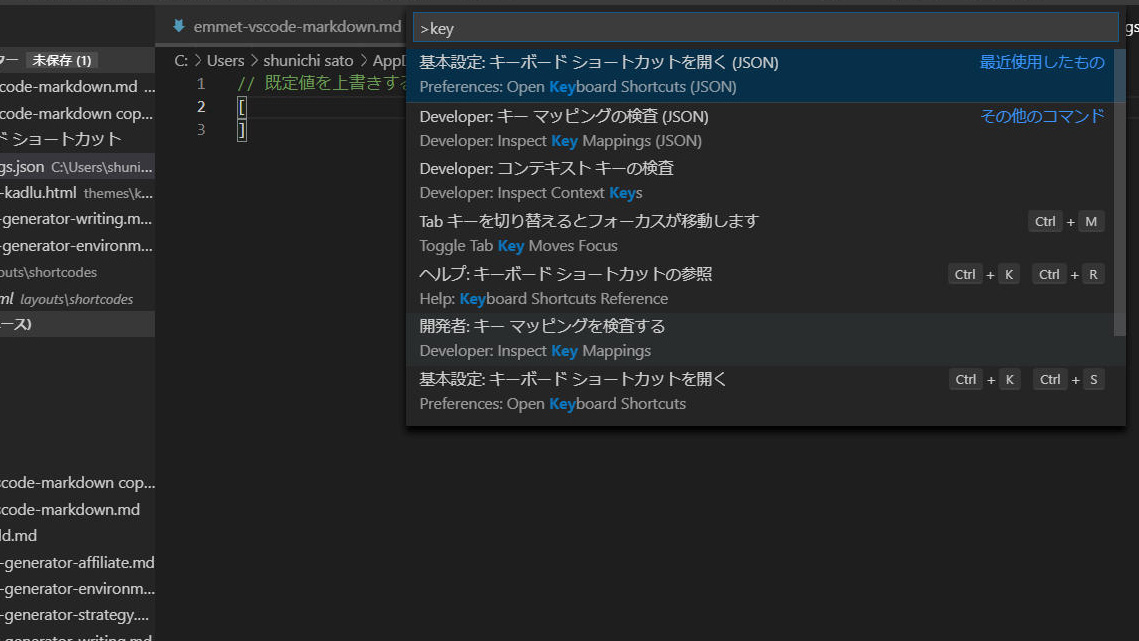The image size is (1139, 641).
Task: Click the '未保存 (1)' unsaved badge
Action: (62, 60)
